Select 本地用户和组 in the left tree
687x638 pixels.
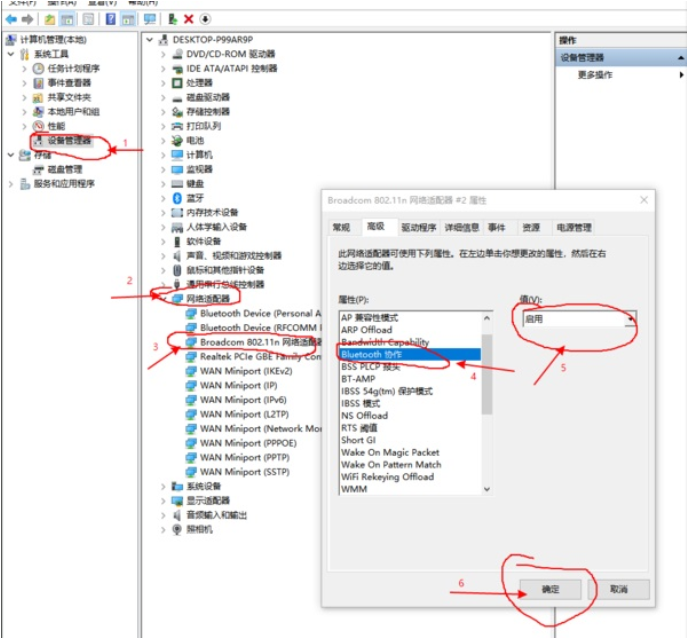[x=73, y=112]
